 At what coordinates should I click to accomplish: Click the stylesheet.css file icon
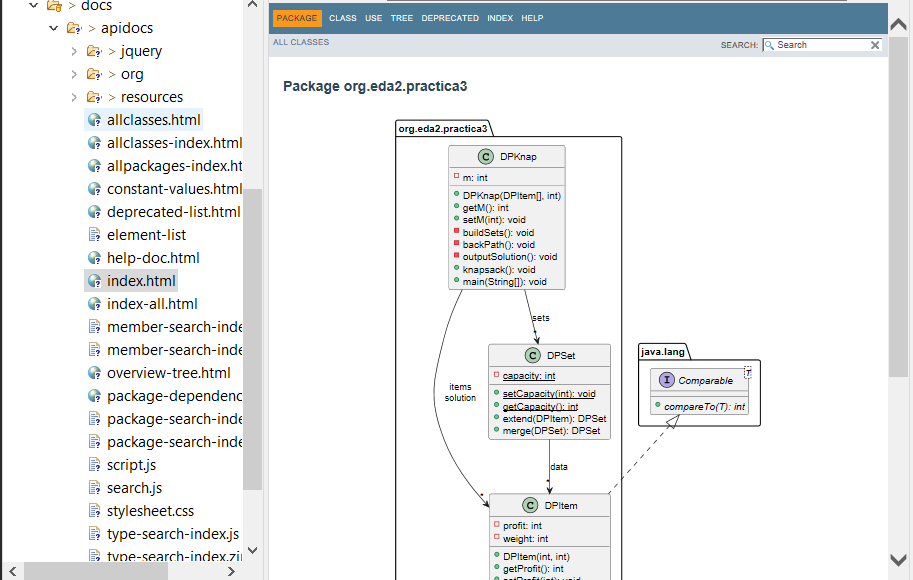pos(94,511)
